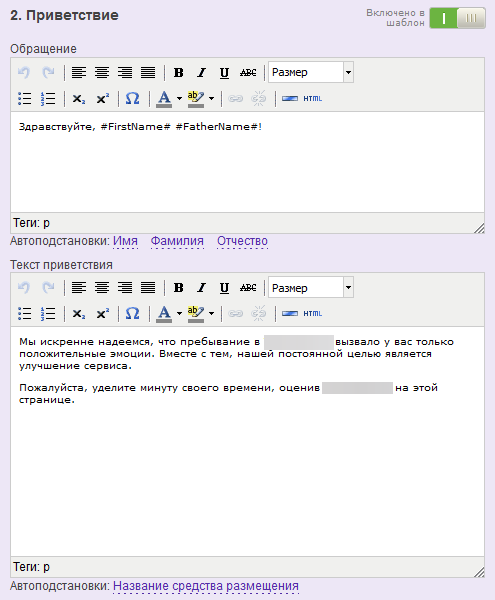Align text left in Текст приветствия editor
The image size is (495, 600).
[79, 287]
